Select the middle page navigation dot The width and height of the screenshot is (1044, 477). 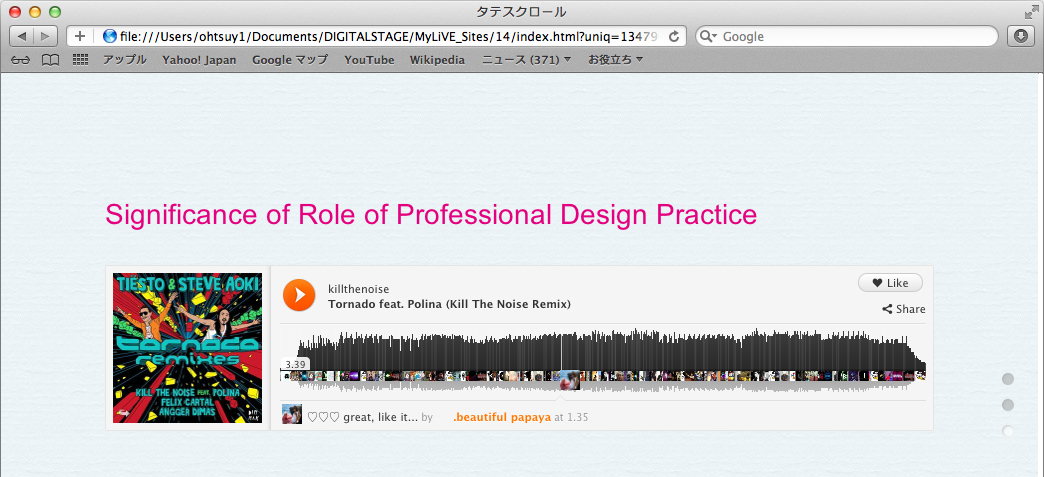point(1008,405)
